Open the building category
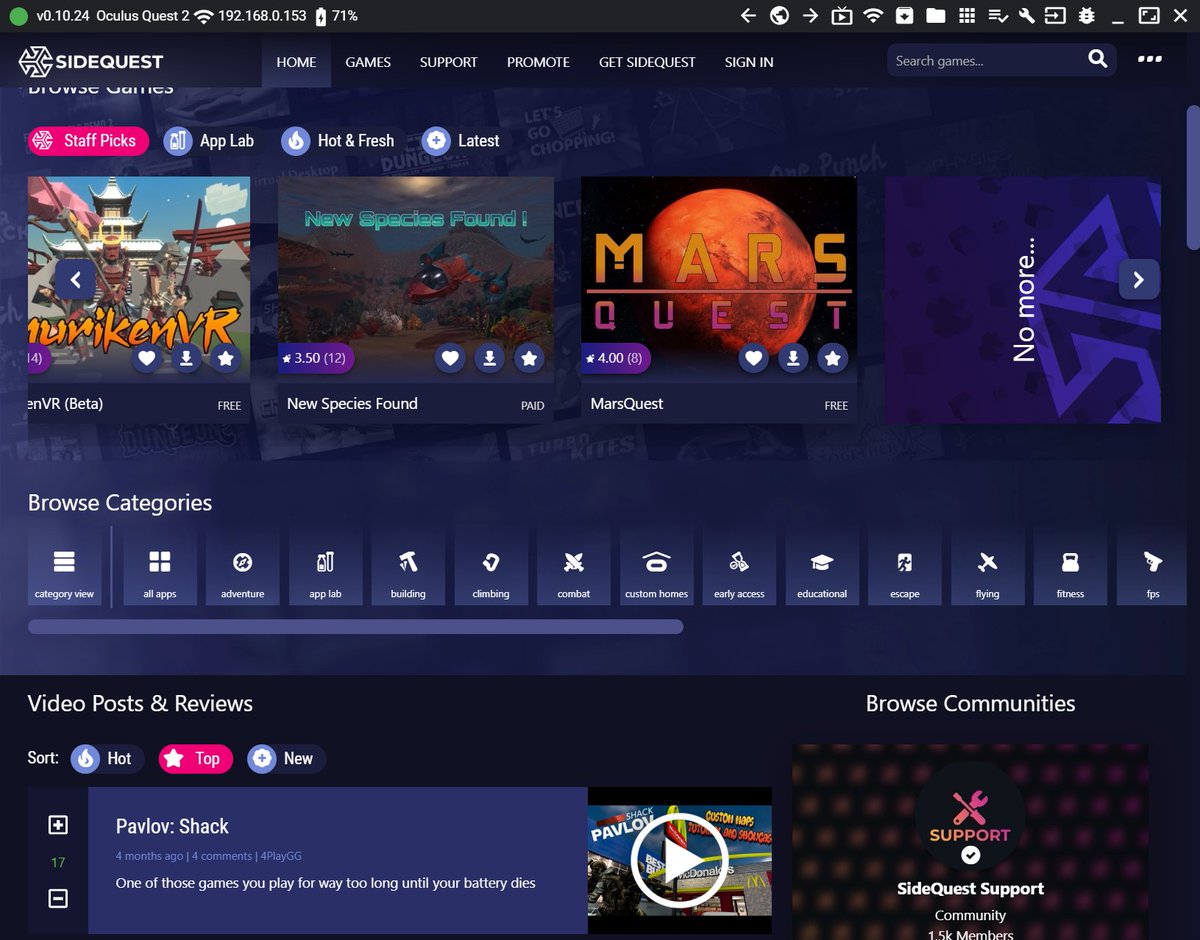This screenshot has width=1200, height=940. 408,567
